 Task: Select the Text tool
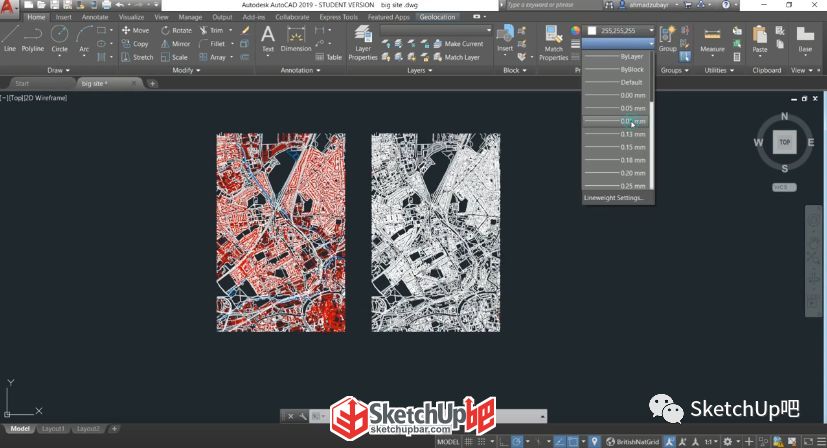point(268,39)
